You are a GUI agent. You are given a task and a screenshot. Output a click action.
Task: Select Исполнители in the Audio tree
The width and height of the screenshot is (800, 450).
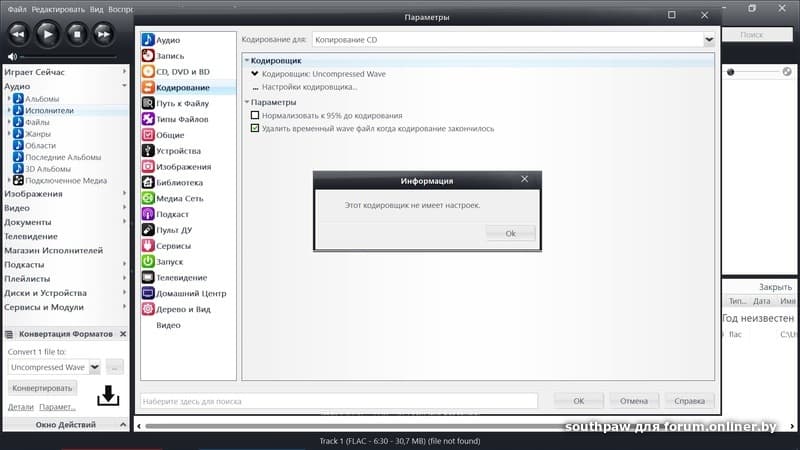pyautogui.click(x=49, y=110)
